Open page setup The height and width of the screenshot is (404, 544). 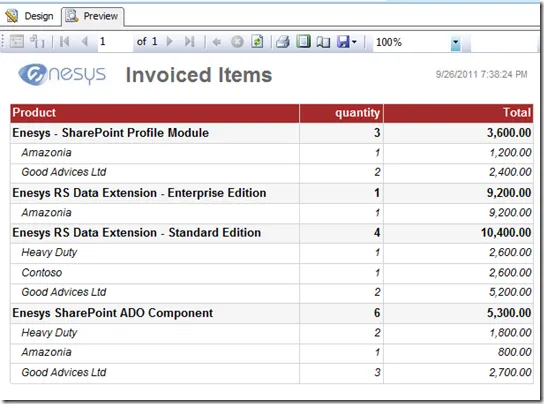coord(323,42)
